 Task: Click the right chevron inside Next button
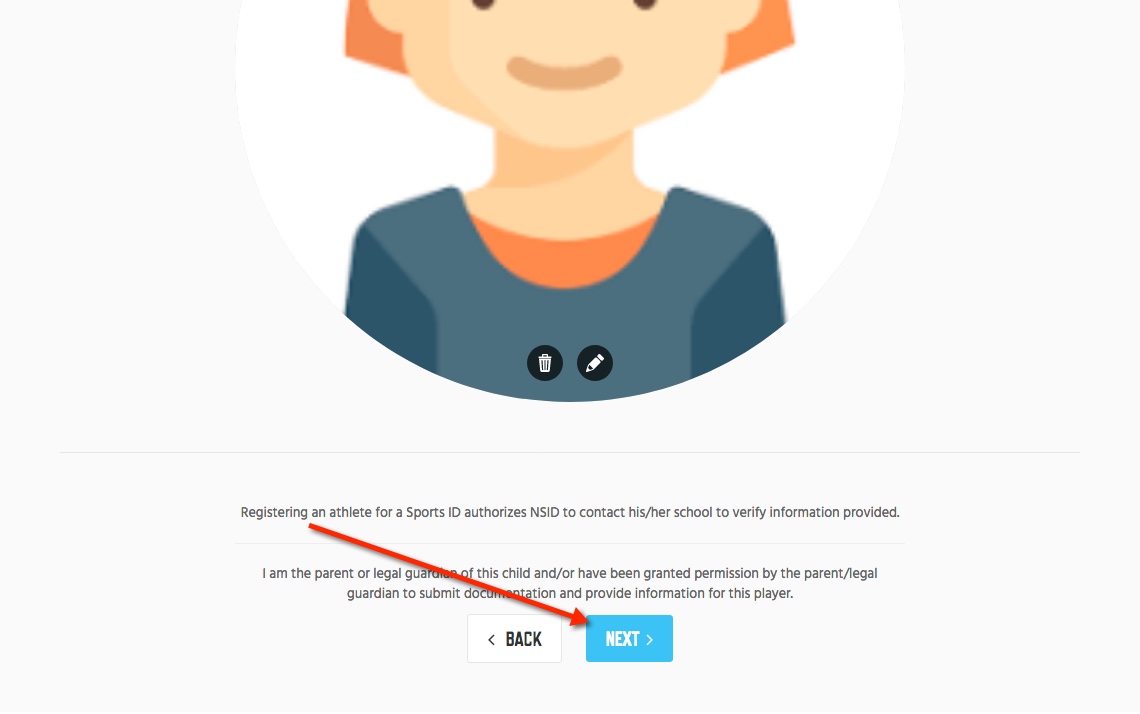point(650,640)
